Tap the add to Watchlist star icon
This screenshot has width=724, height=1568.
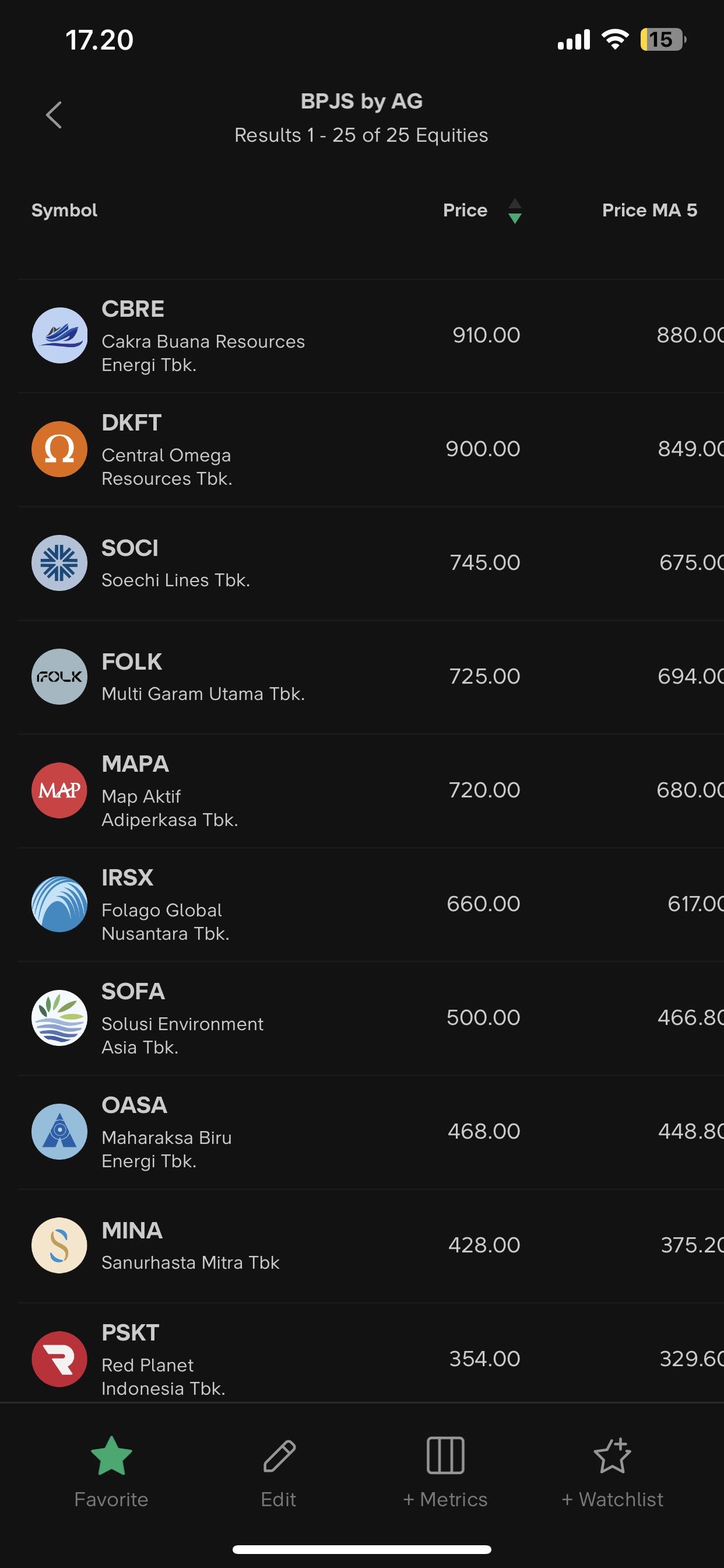click(x=612, y=1455)
